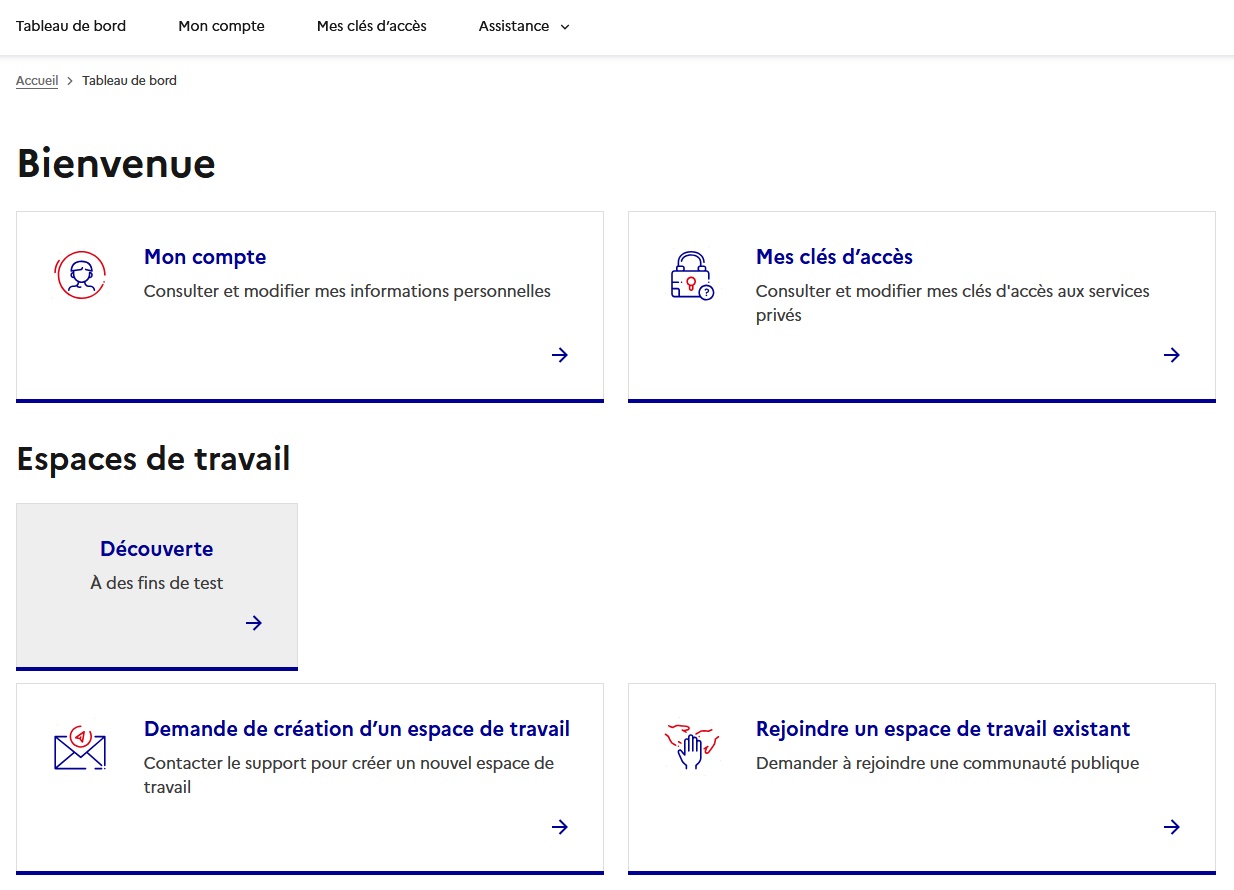This screenshot has height=890, width=1234.
Task: Click text 'Demander à rejoindre une communauté publique'
Action: coord(947,763)
